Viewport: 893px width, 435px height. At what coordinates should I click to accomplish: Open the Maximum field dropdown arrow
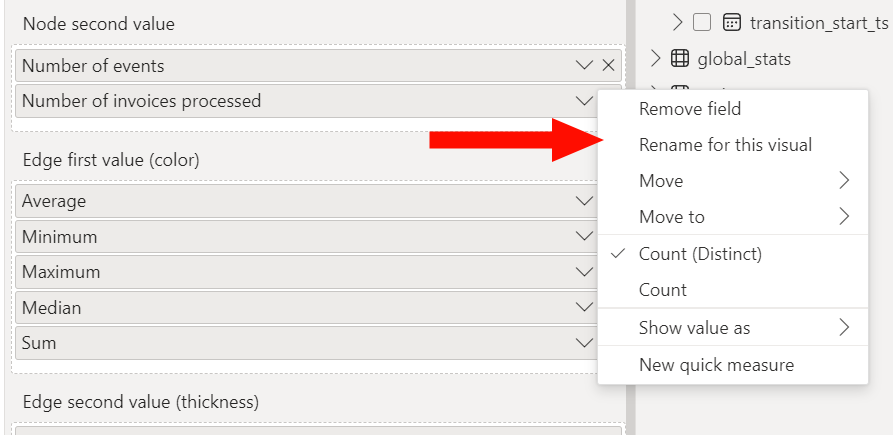pos(584,272)
